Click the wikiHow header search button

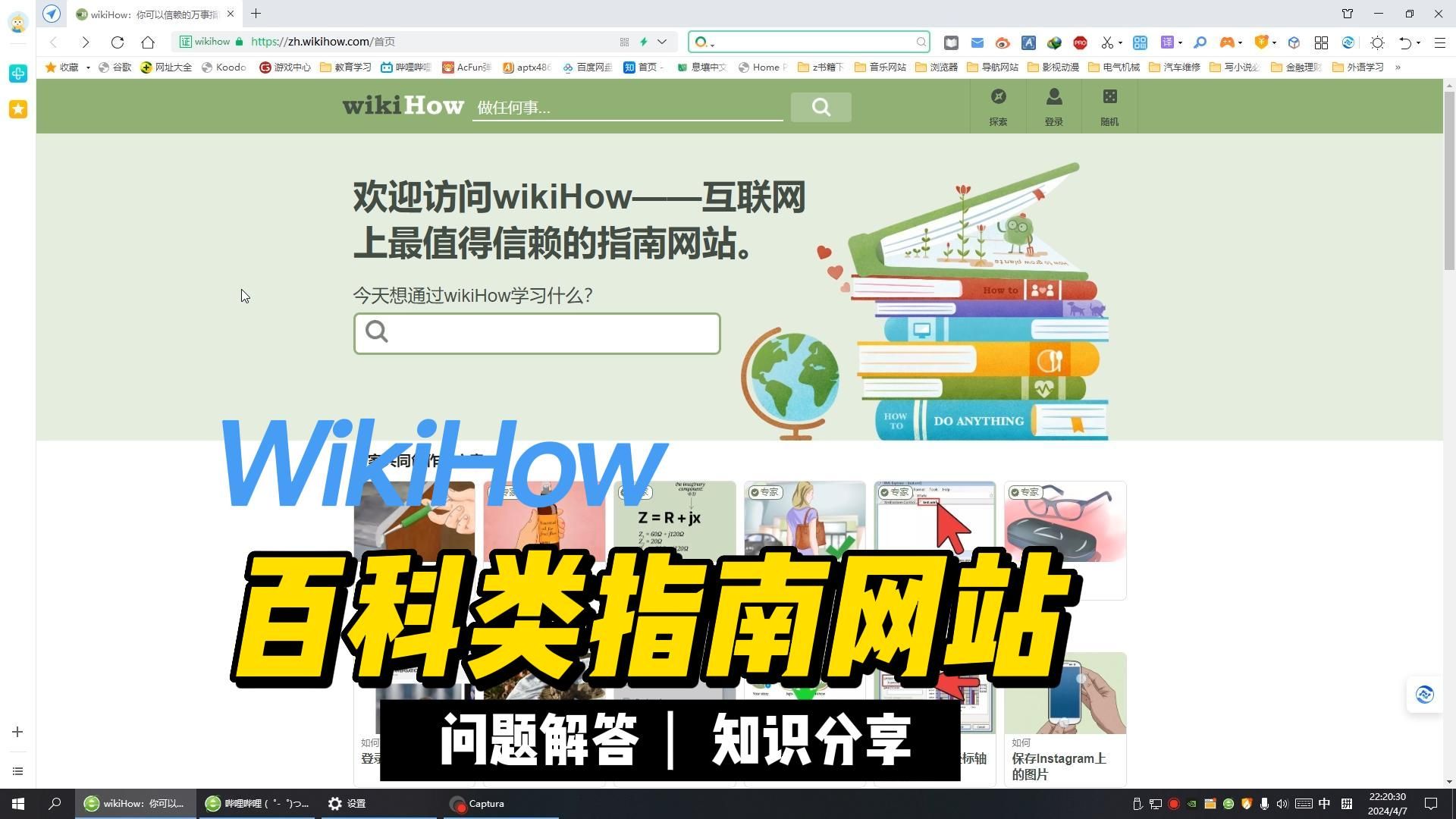coord(821,107)
